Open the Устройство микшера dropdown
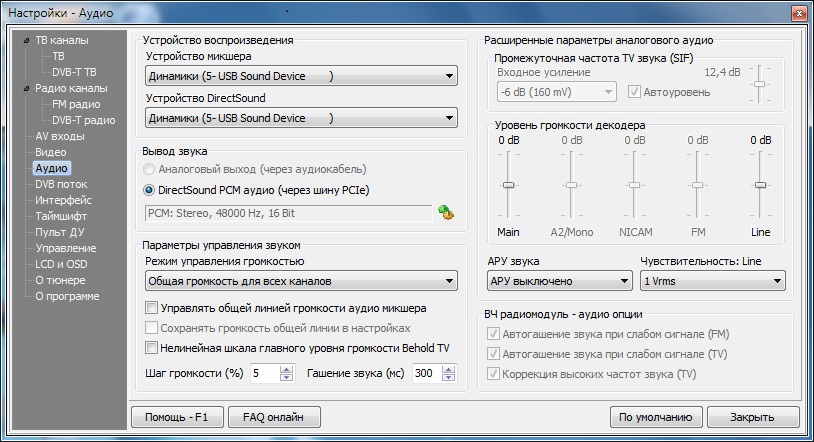Image resolution: width=814 pixels, height=442 pixels. [300, 76]
